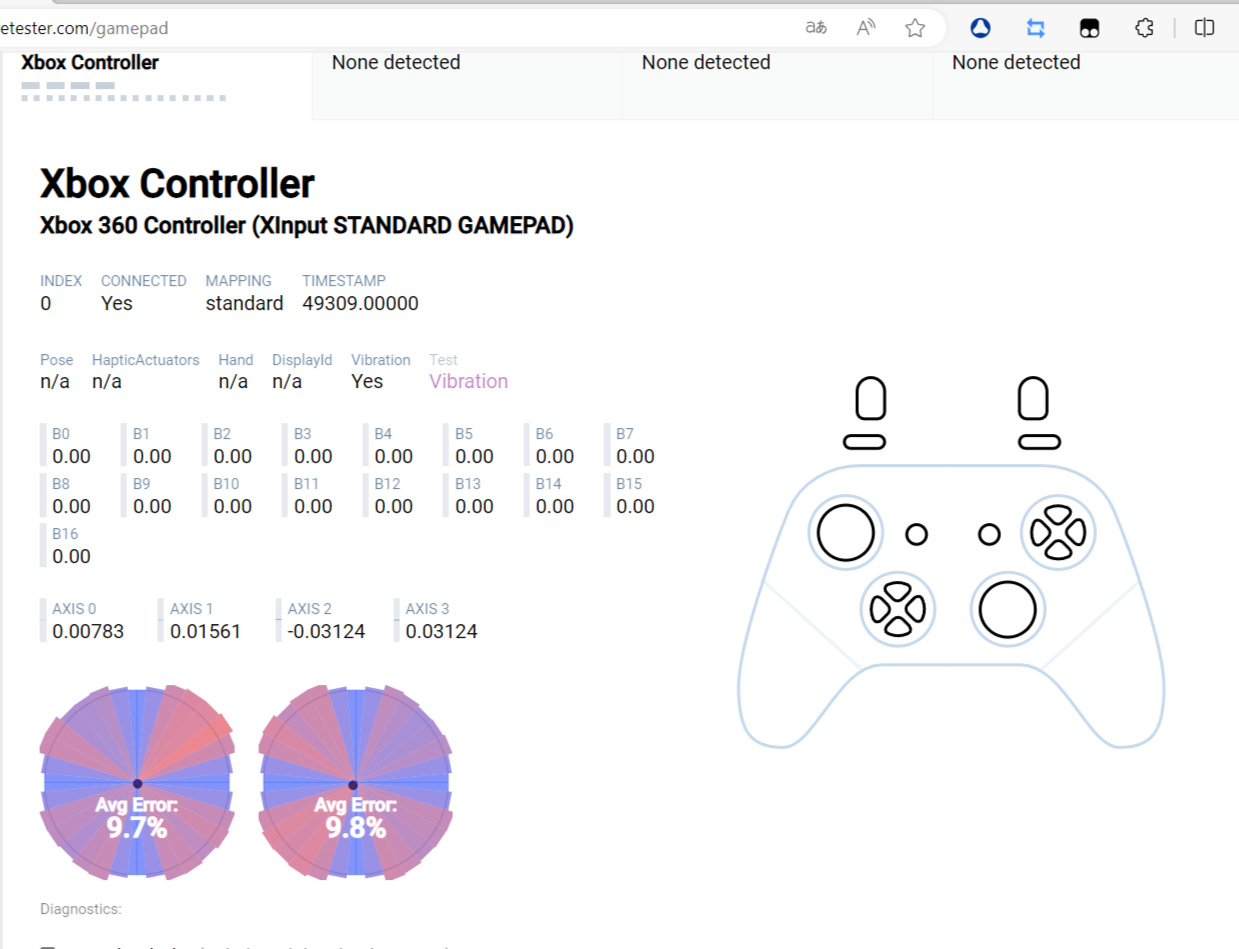The height and width of the screenshot is (949, 1239).
Task: Click the AXIS 3 value 0.03124
Action: [x=441, y=631]
